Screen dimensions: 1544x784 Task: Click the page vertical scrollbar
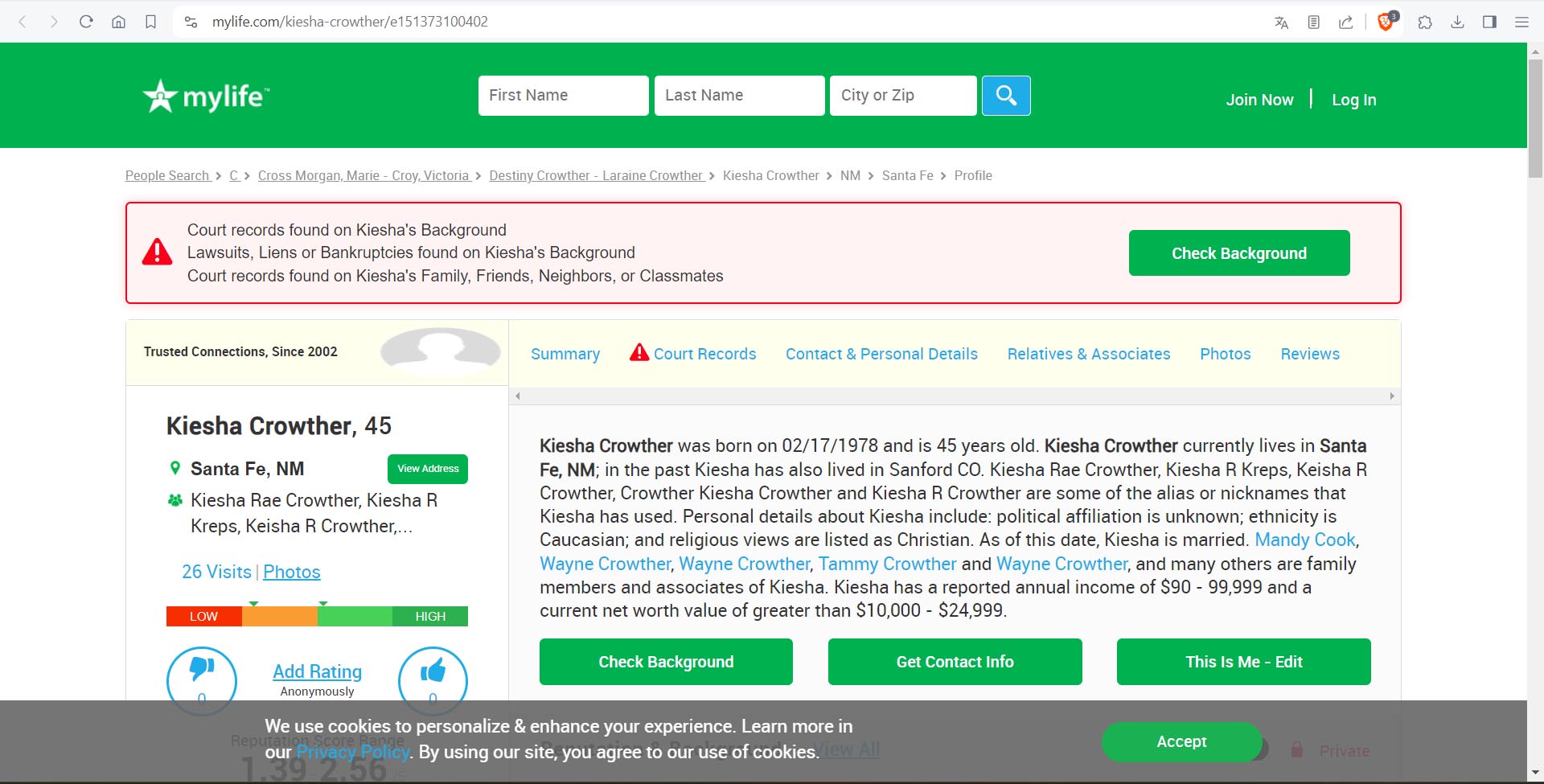pyautogui.click(x=1535, y=117)
